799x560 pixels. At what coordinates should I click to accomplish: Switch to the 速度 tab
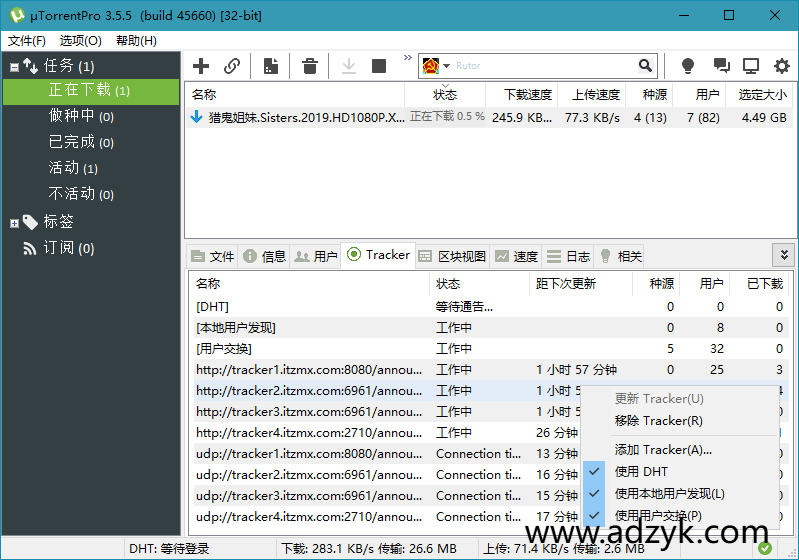point(517,256)
